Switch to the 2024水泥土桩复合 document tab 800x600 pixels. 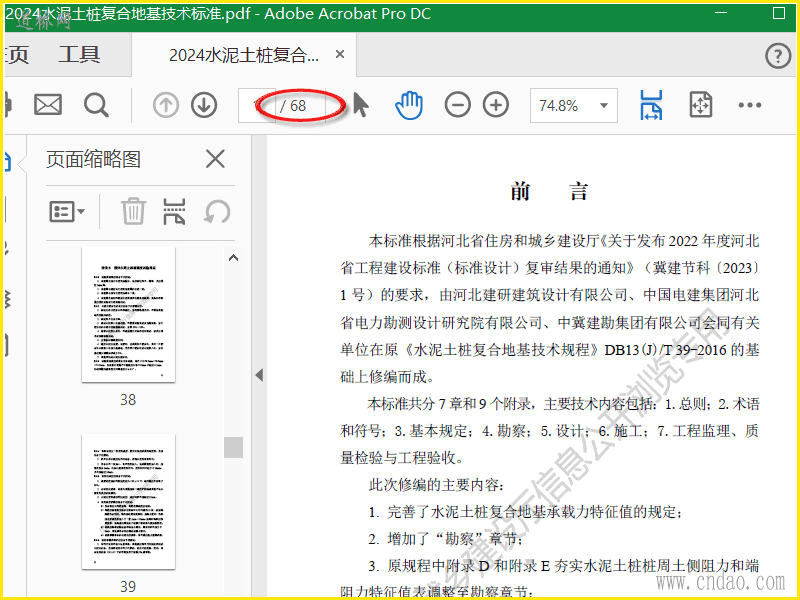[243, 55]
